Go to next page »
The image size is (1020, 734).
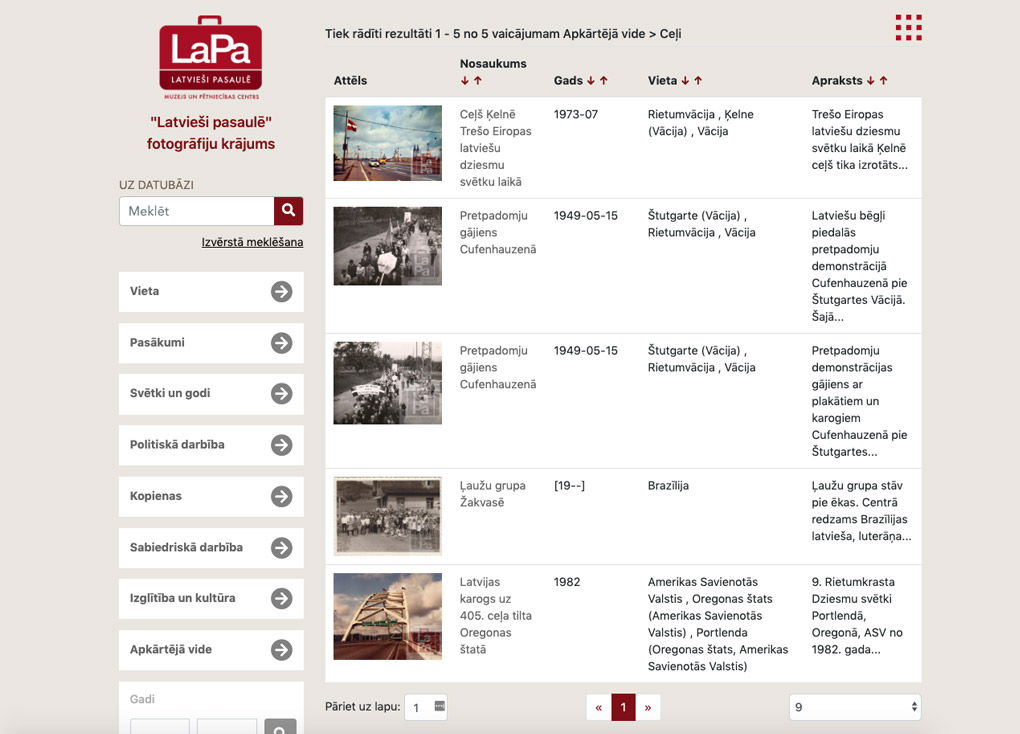(x=648, y=707)
